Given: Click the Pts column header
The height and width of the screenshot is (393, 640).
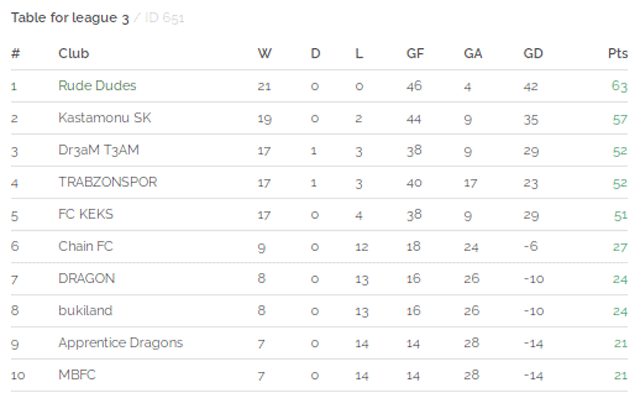Looking at the screenshot, I should click(618, 53).
